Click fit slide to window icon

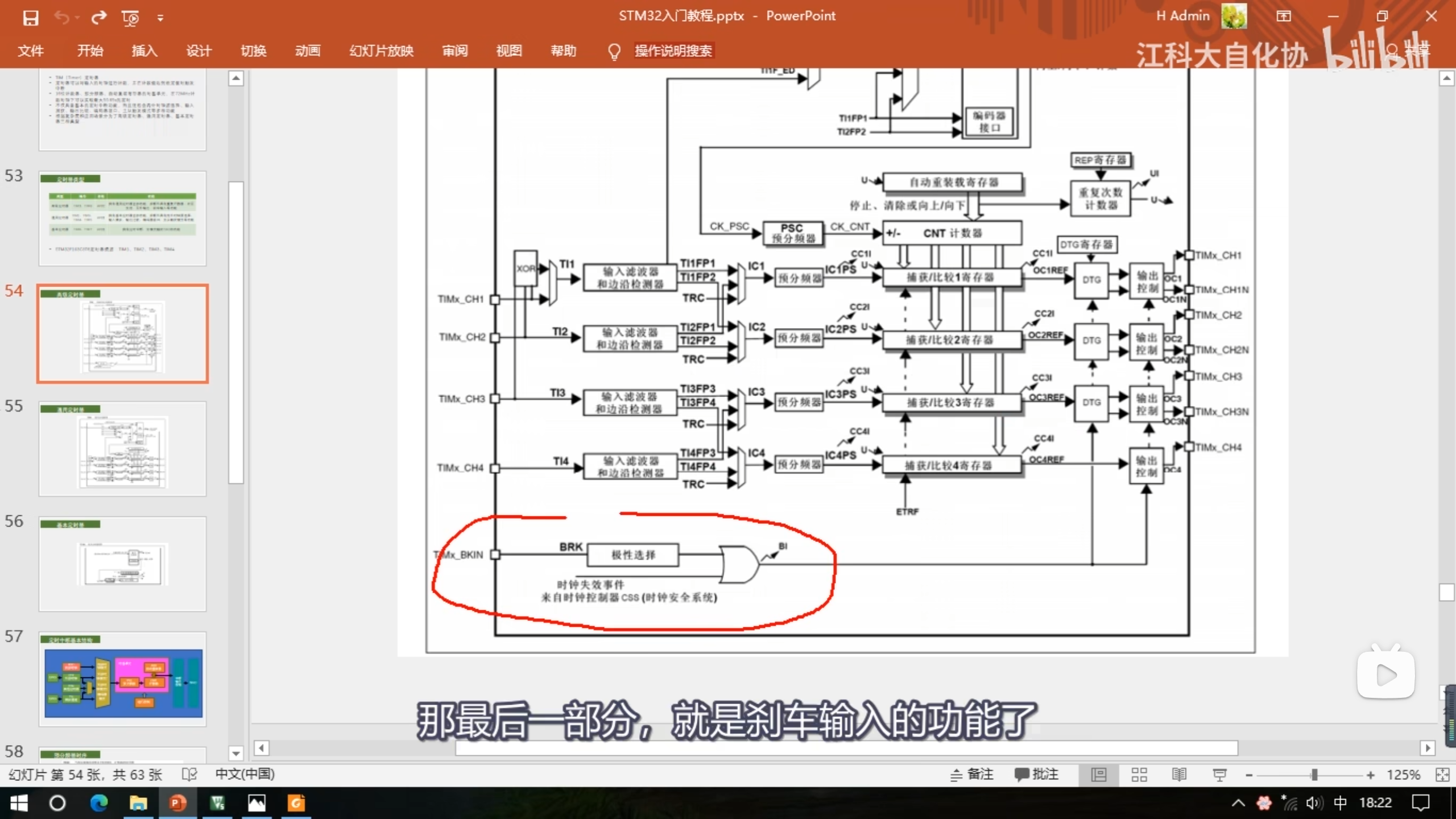tap(1442, 775)
